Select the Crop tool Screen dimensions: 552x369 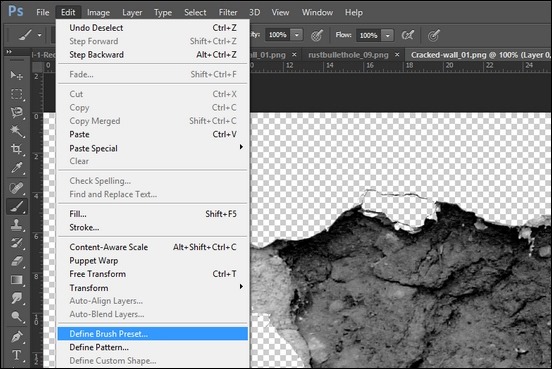[x=16, y=149]
